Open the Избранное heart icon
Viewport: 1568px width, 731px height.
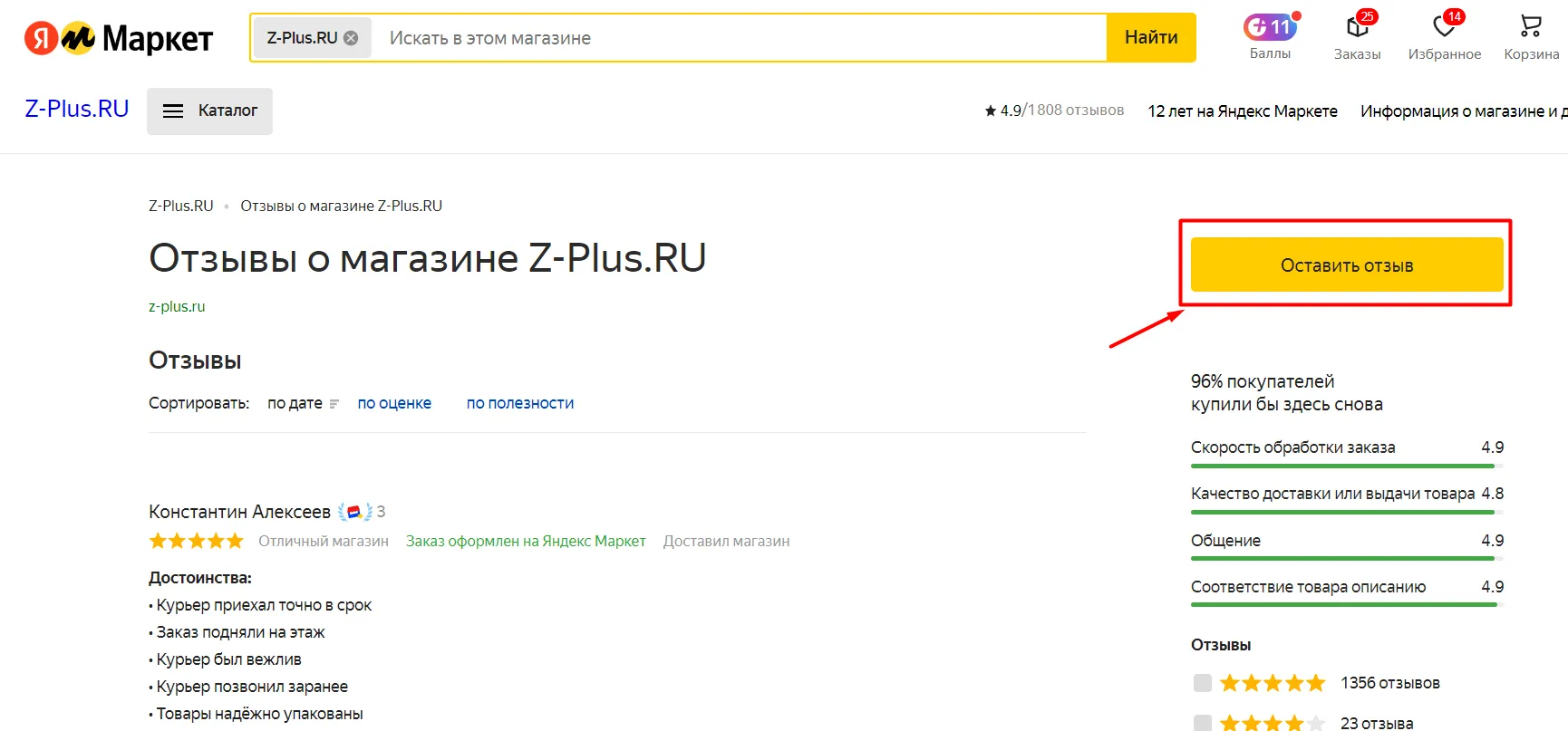(1445, 26)
